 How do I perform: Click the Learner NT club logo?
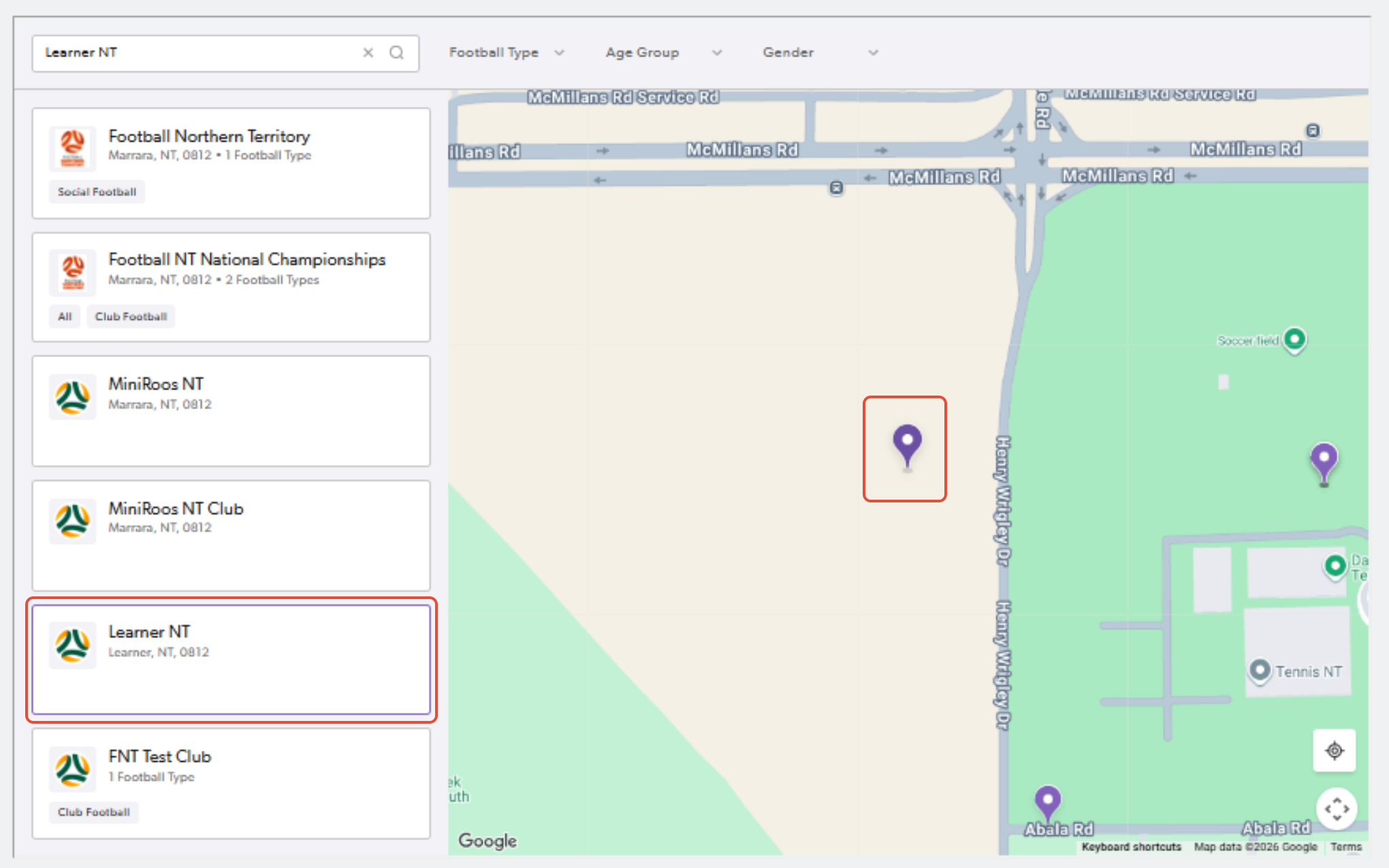73,645
